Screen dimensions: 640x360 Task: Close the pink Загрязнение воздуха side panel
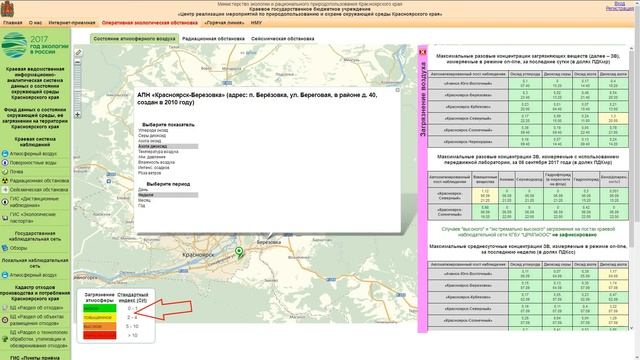click(x=422, y=52)
